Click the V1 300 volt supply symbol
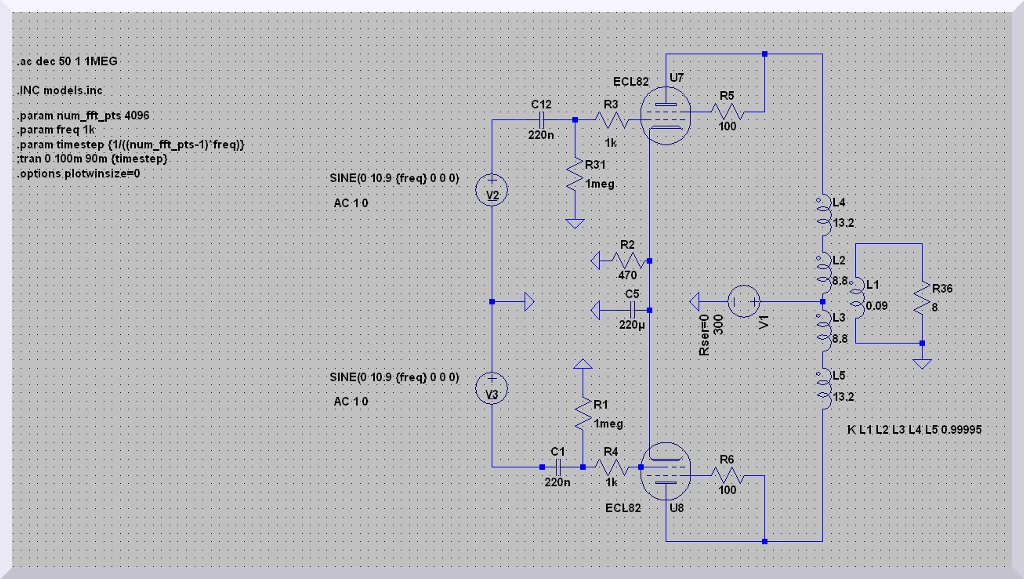 [x=743, y=300]
